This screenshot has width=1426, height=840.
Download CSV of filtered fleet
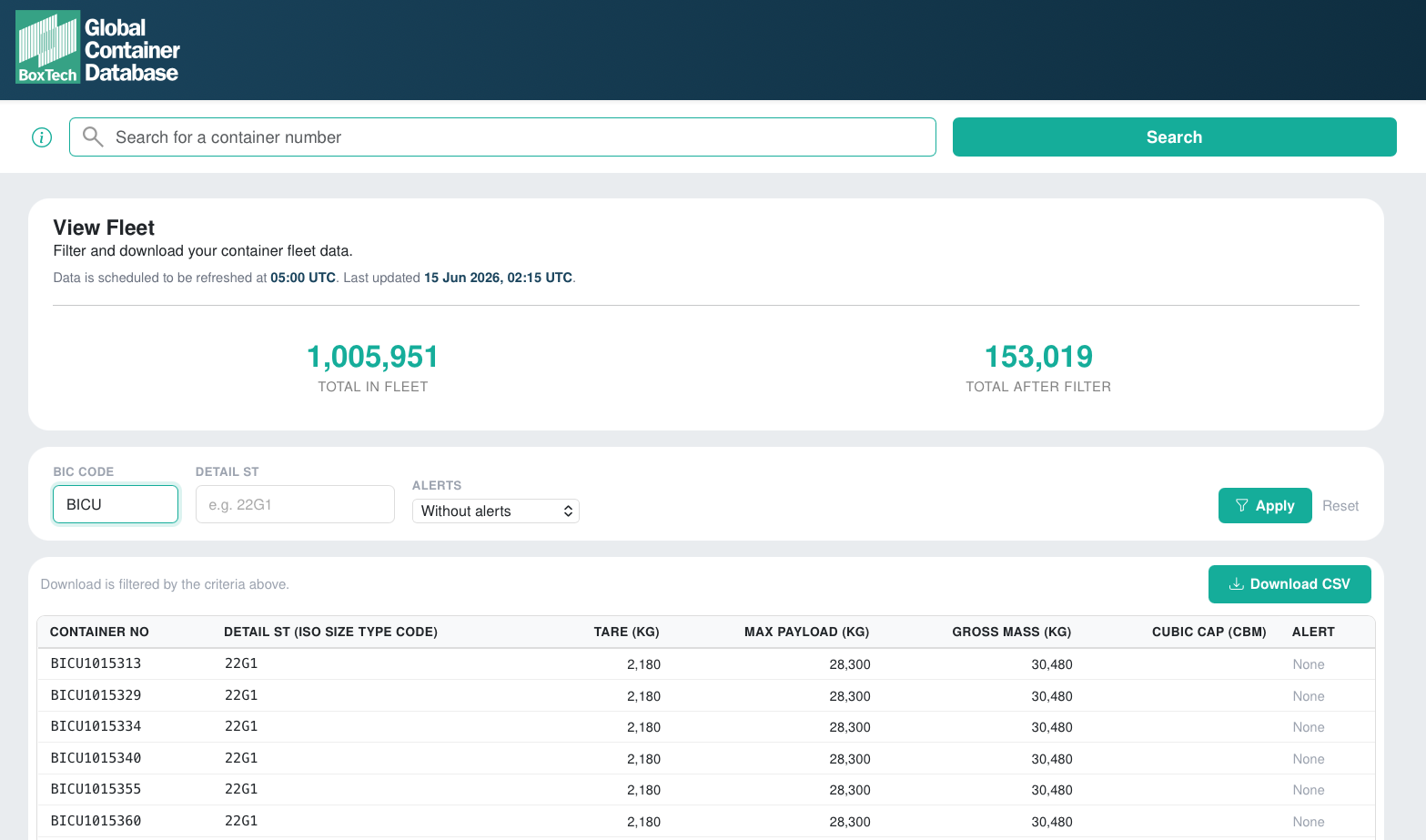click(x=1289, y=584)
